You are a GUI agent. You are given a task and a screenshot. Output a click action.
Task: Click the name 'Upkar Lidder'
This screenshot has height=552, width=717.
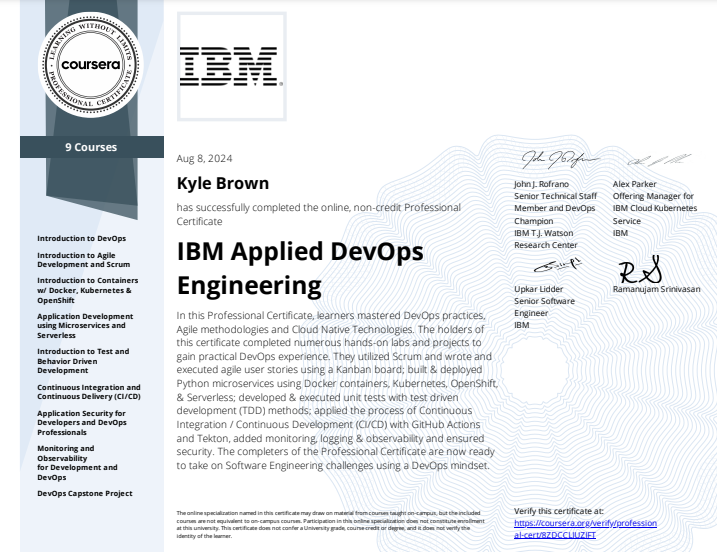point(538,289)
